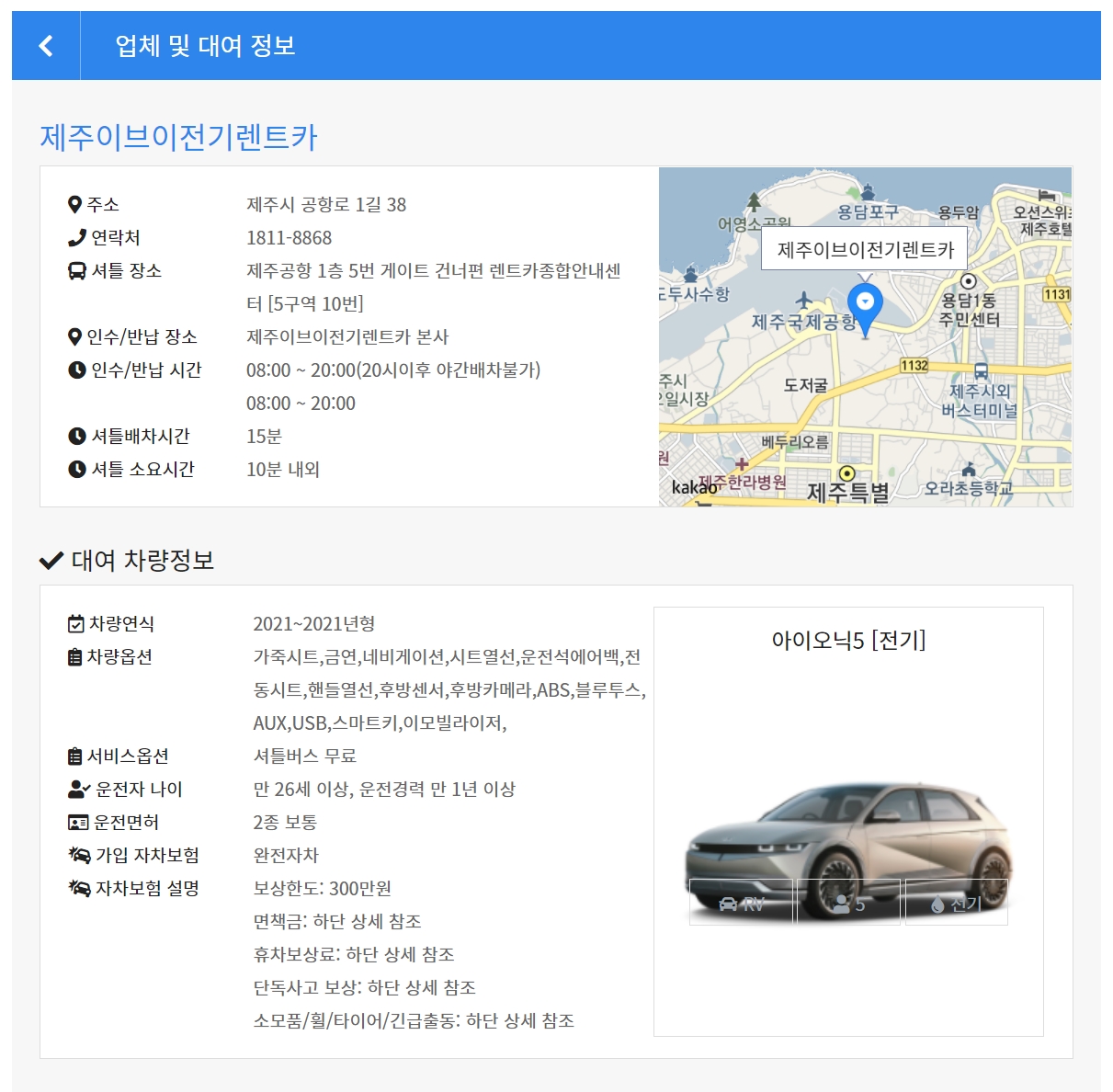Click the calendar icon next to 차량연식
The image size is (1113, 1092).
(78, 622)
